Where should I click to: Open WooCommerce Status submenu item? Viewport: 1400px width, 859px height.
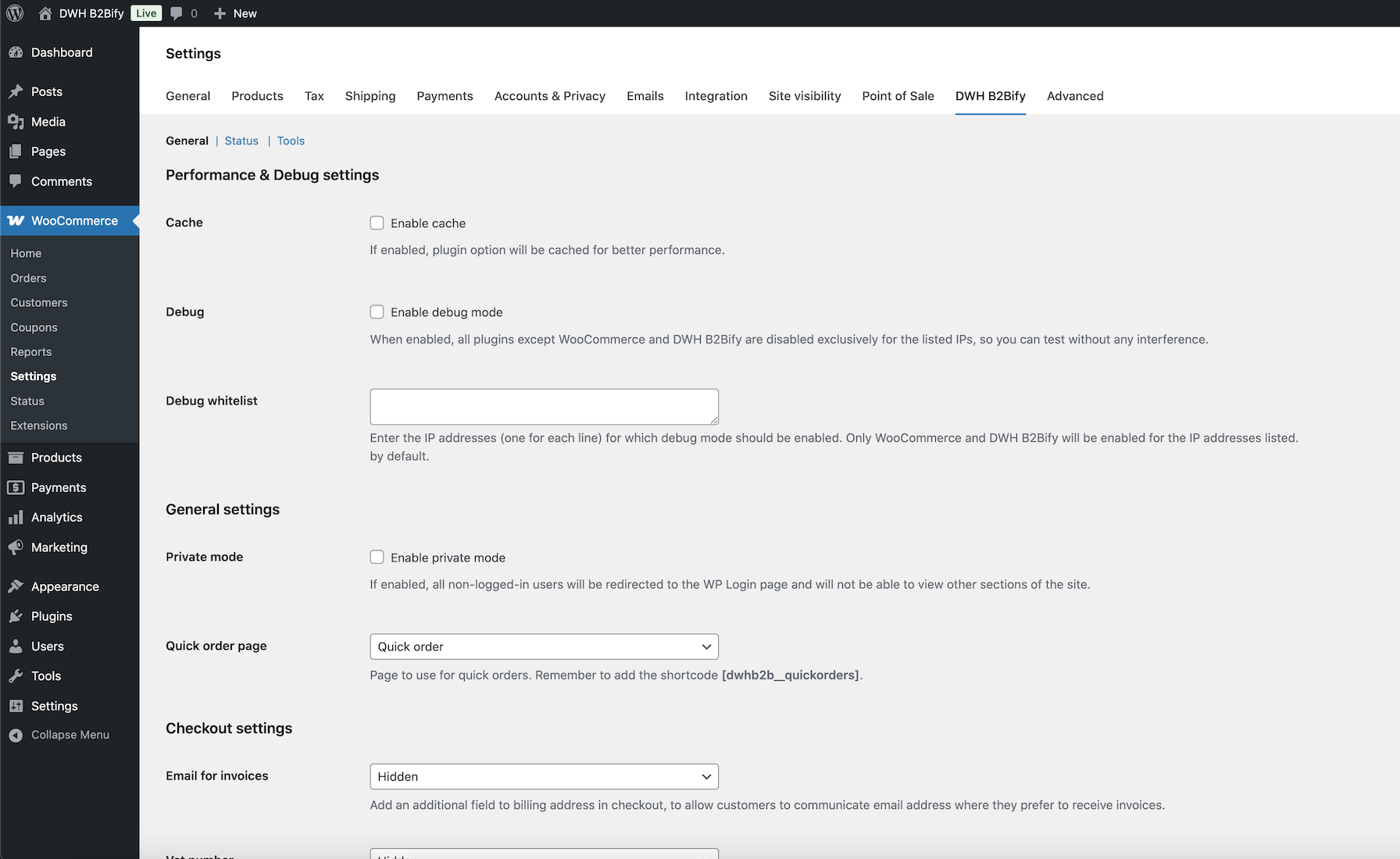(27, 401)
